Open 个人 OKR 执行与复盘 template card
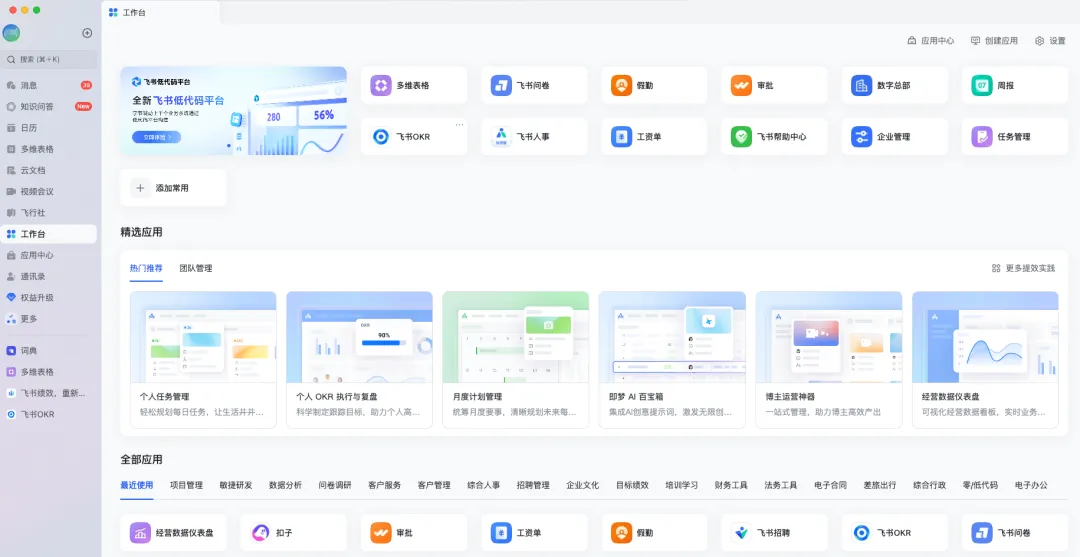The height and width of the screenshot is (557, 1080). 360,359
